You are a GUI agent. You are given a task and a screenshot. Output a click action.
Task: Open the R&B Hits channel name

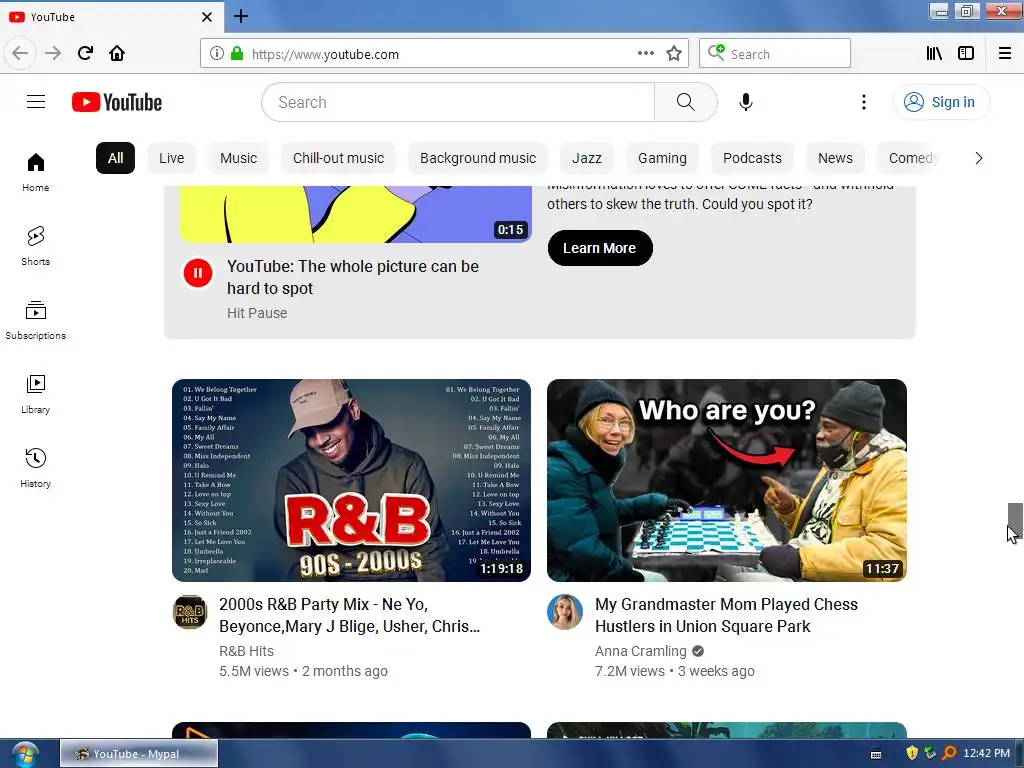[246, 651]
